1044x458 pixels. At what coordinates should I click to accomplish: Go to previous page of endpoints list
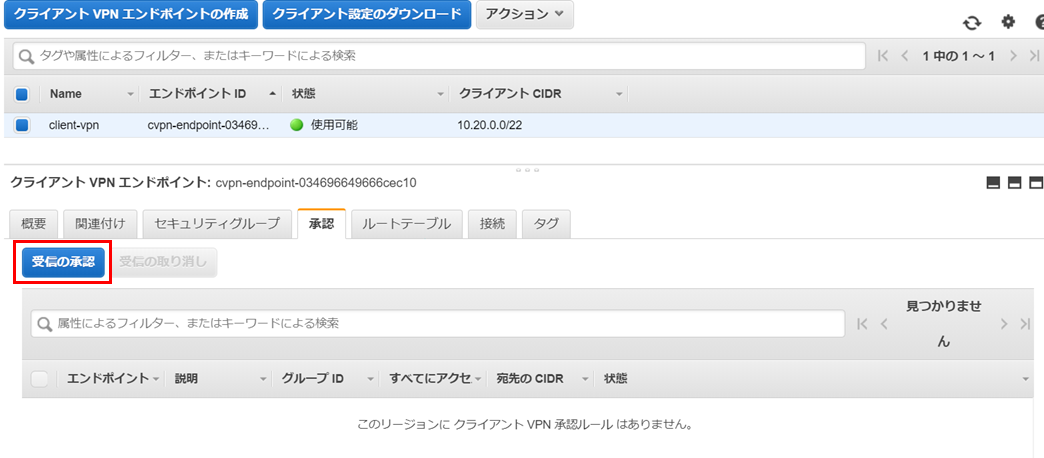(904, 56)
